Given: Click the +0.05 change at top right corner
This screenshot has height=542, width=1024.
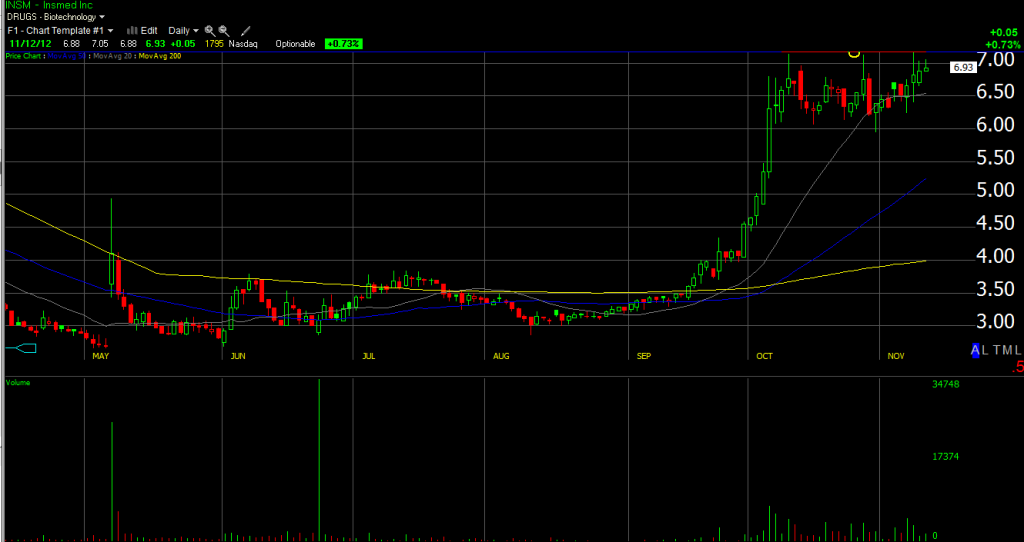Looking at the screenshot, I should [x=1004, y=33].
